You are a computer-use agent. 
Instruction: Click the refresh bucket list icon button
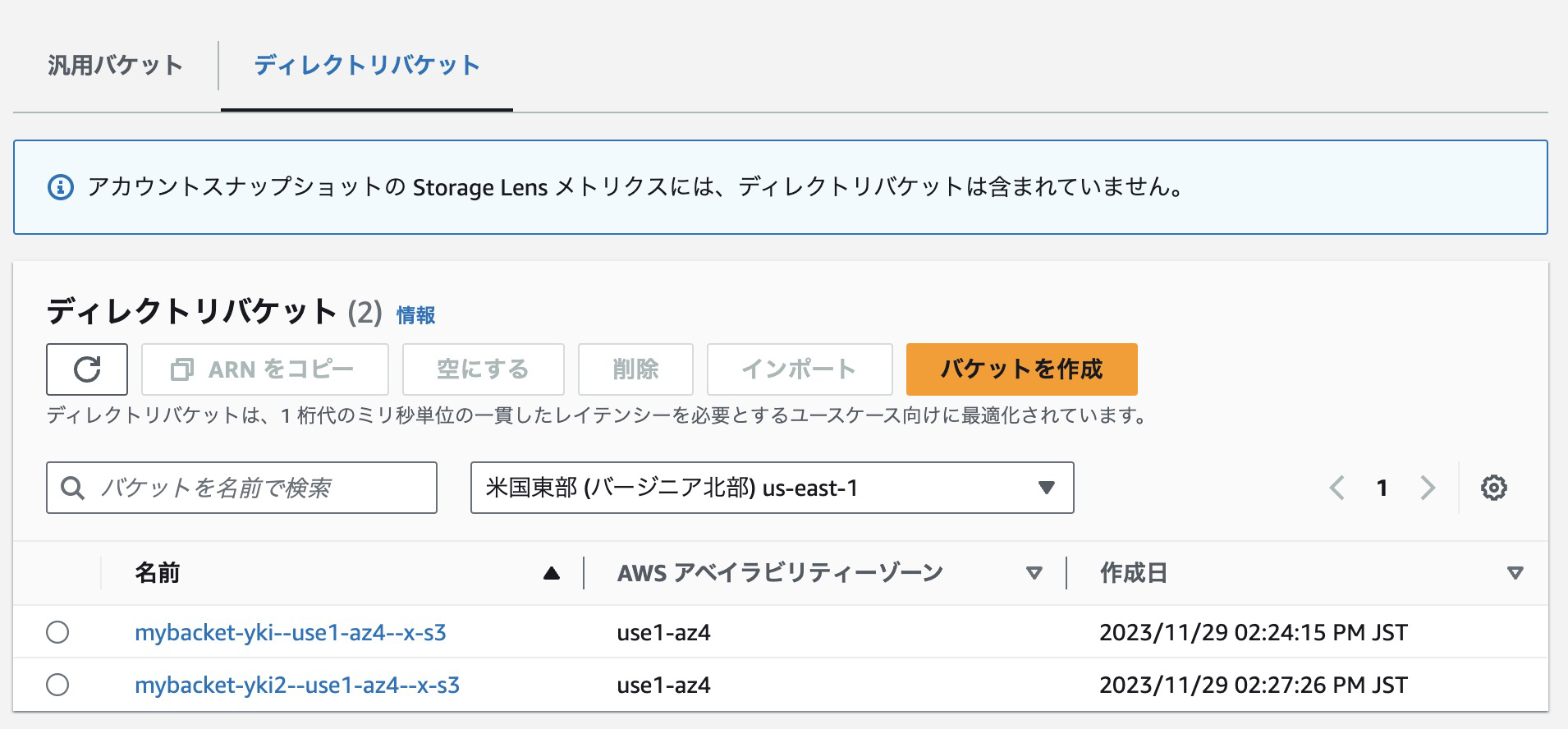[87, 369]
